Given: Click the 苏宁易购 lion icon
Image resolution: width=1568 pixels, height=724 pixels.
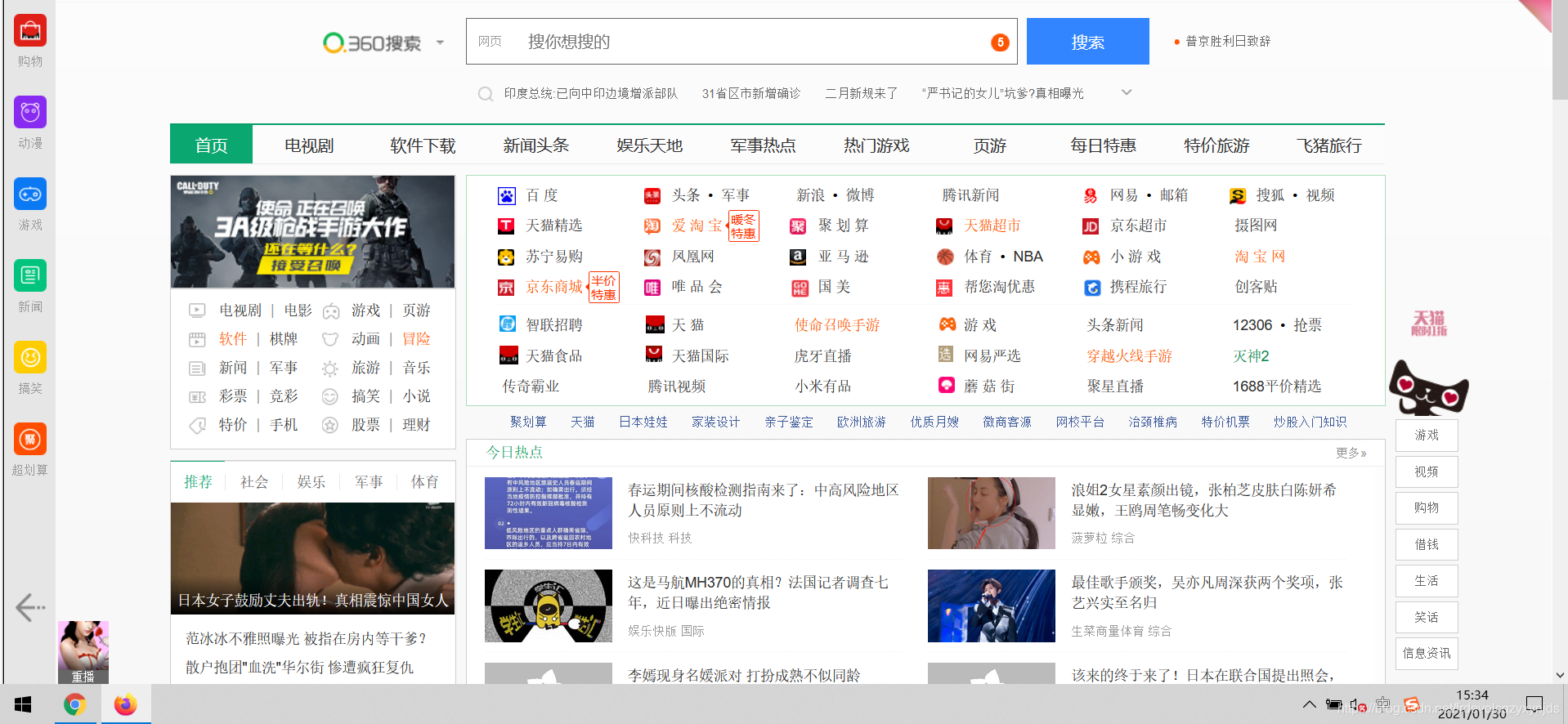Looking at the screenshot, I should click(507, 257).
